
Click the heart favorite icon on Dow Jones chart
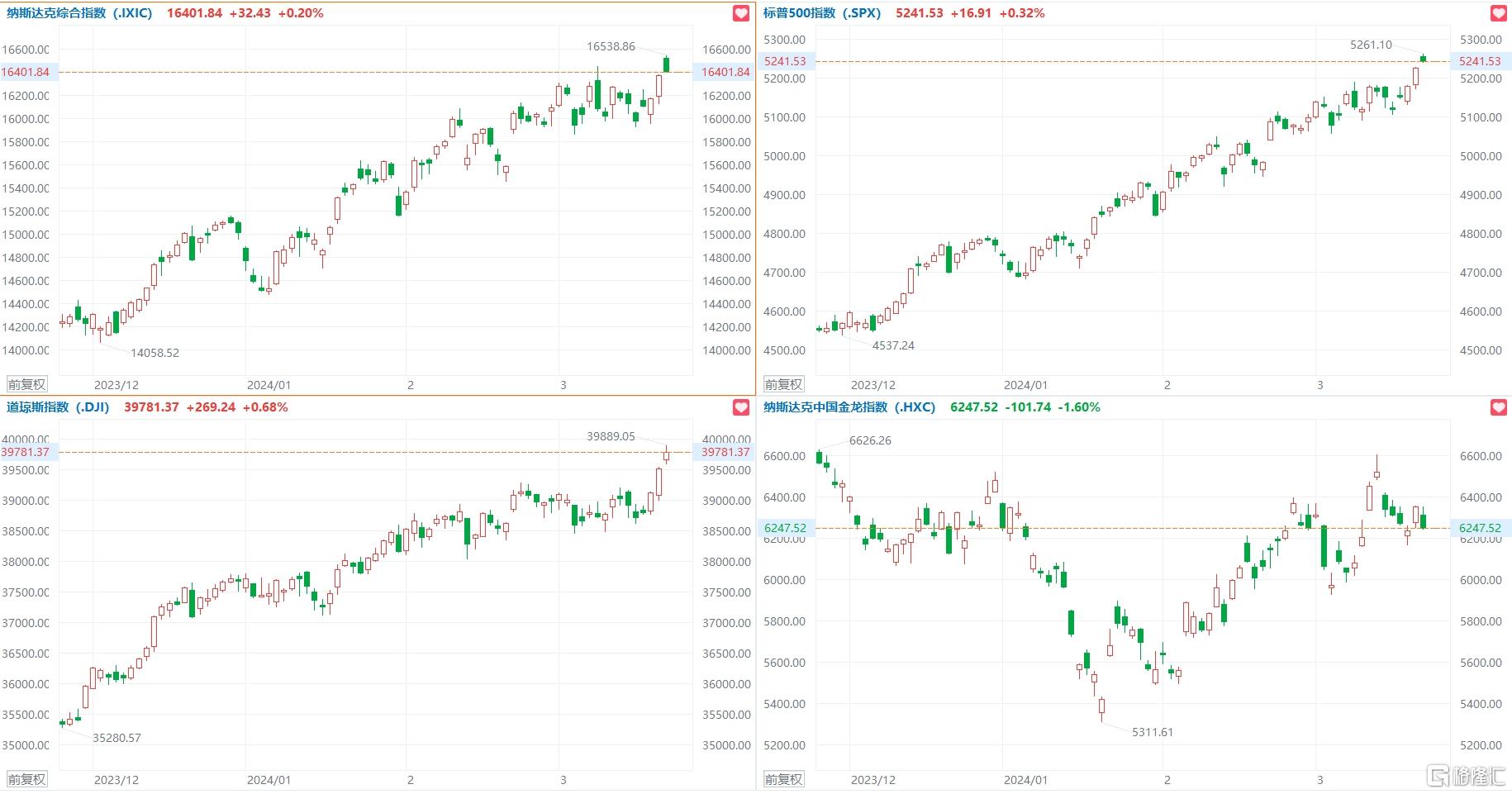point(741,407)
